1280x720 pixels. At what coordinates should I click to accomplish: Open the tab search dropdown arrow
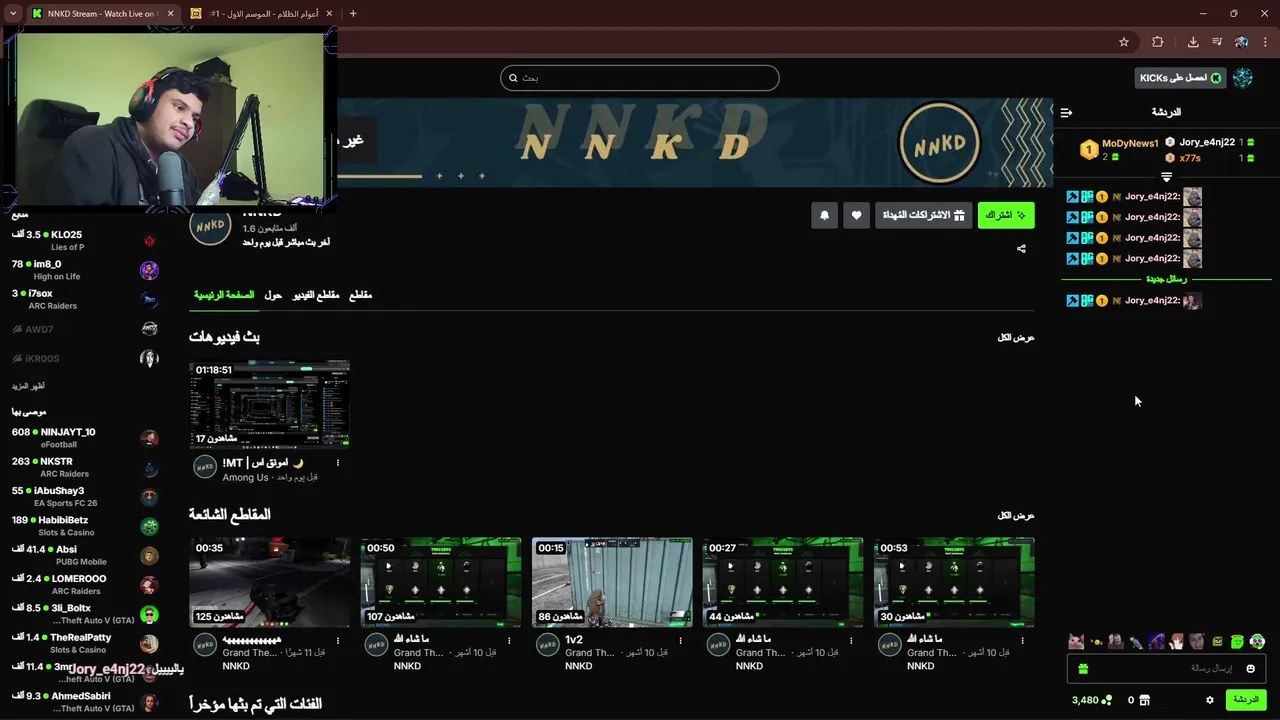click(x=13, y=13)
